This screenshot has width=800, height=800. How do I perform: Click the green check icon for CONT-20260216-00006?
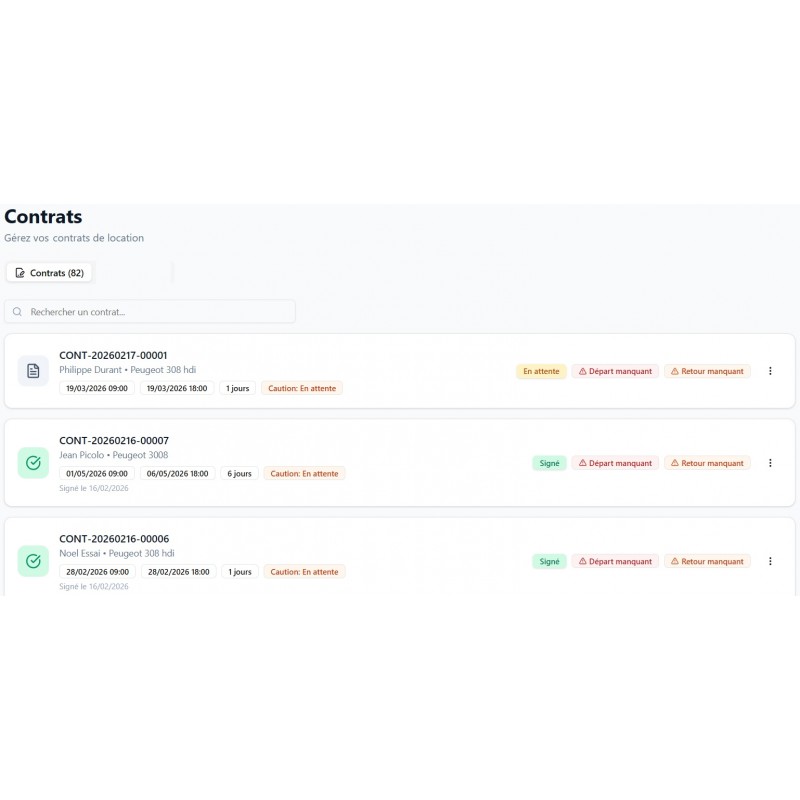[x=33, y=561]
